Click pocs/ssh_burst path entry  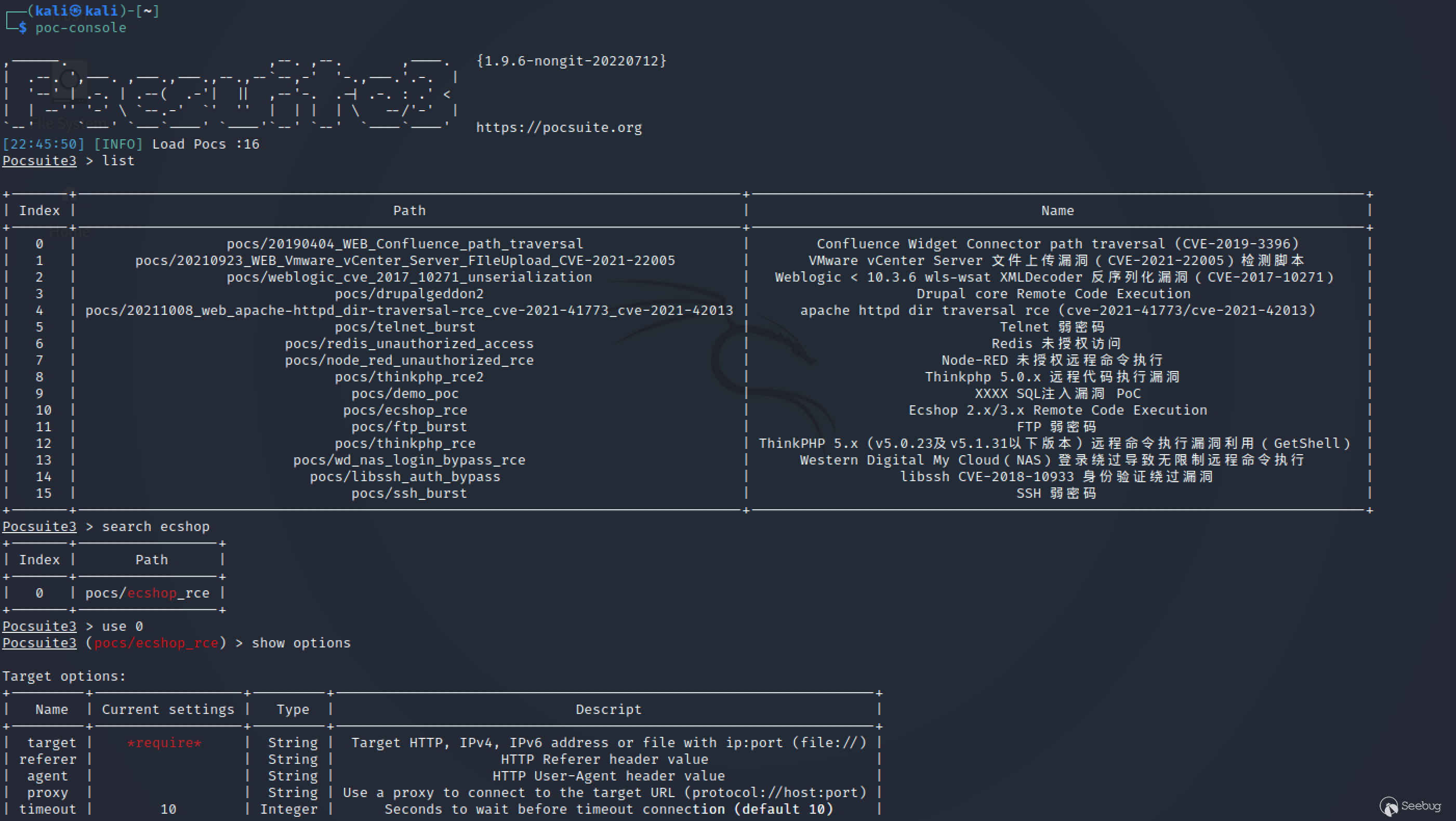(x=408, y=493)
